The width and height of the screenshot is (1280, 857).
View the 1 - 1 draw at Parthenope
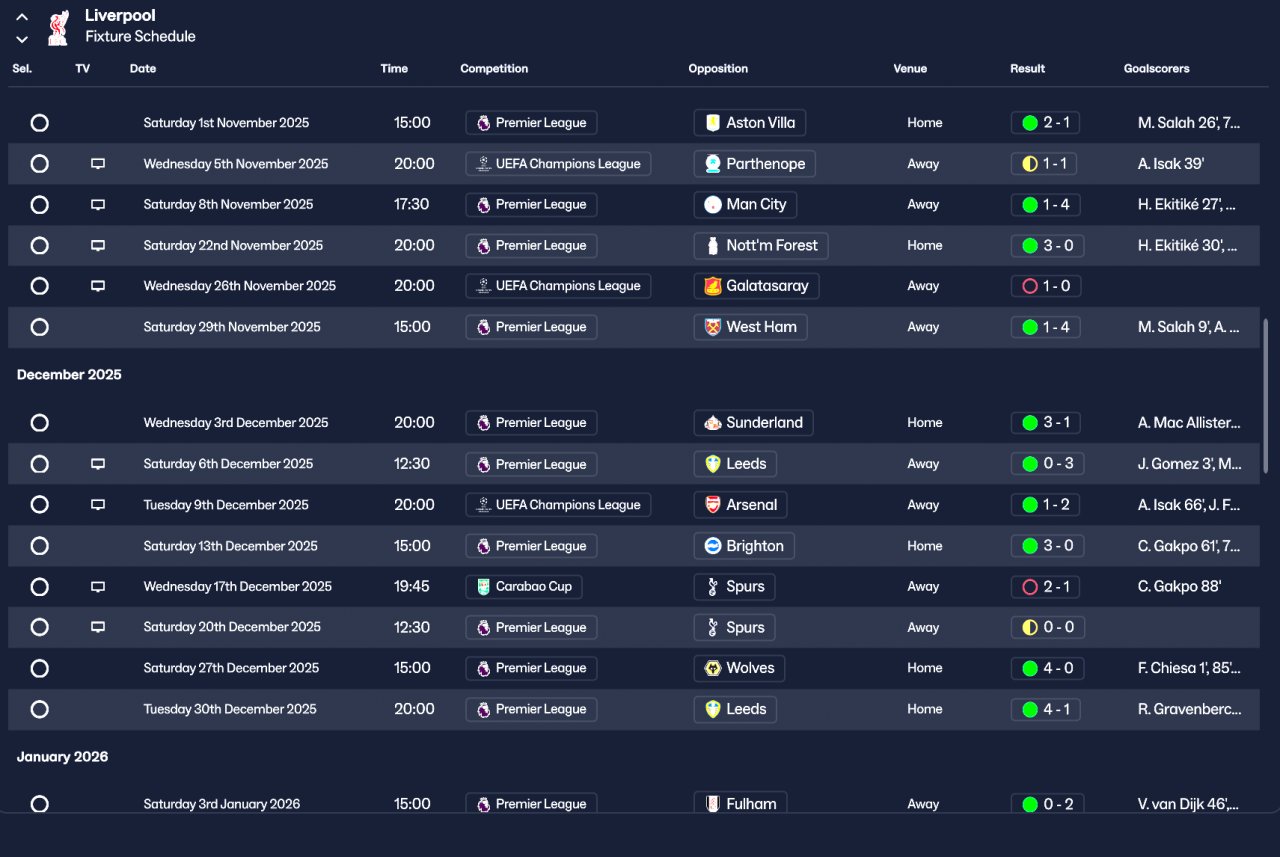[1045, 164]
